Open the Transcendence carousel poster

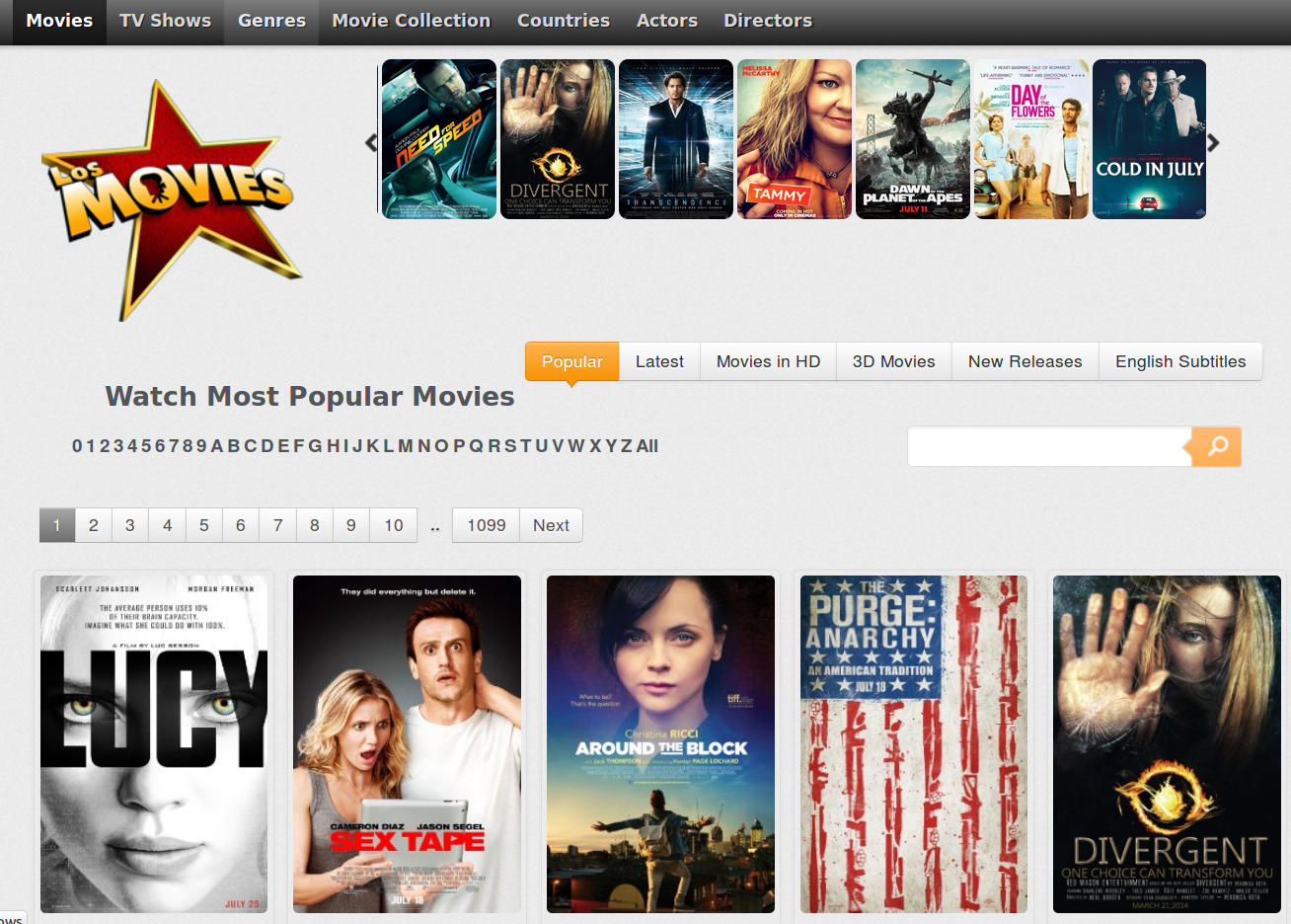click(676, 139)
